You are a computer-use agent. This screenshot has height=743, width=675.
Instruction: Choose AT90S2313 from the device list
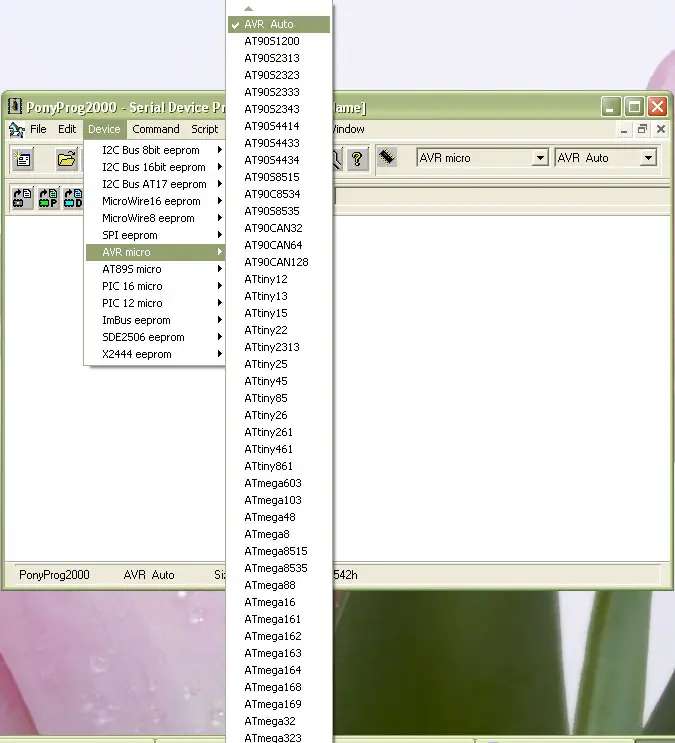(x=279, y=58)
